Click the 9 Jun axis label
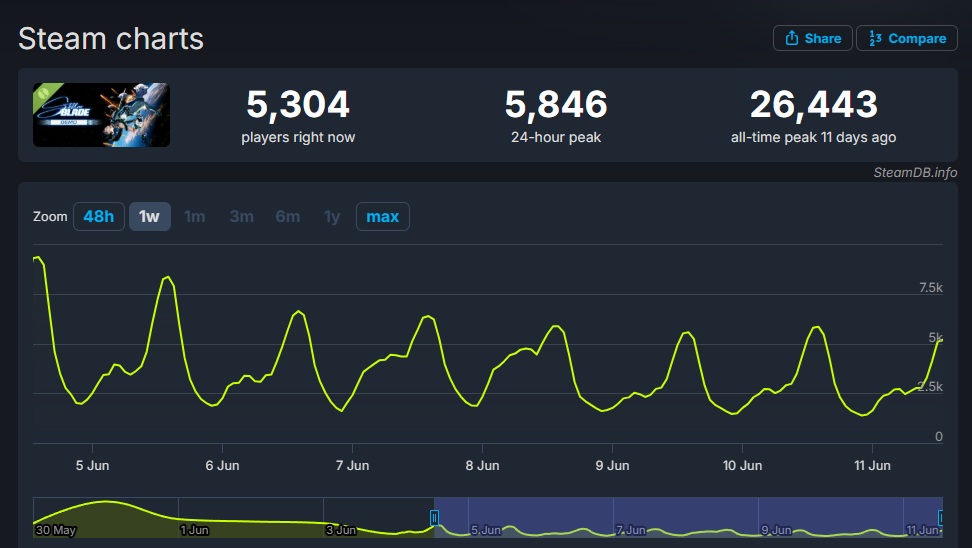This screenshot has height=548, width=972. click(612, 465)
